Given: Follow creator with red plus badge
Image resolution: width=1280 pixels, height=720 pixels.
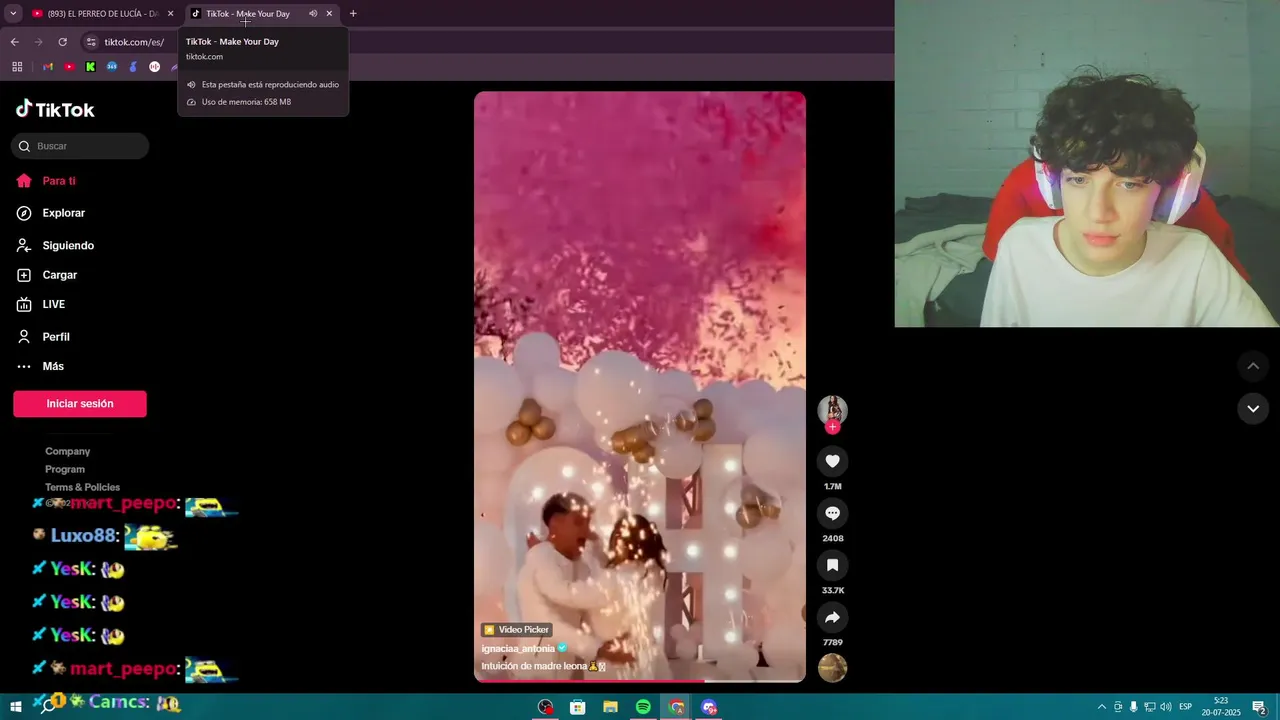Looking at the screenshot, I should coord(832,427).
